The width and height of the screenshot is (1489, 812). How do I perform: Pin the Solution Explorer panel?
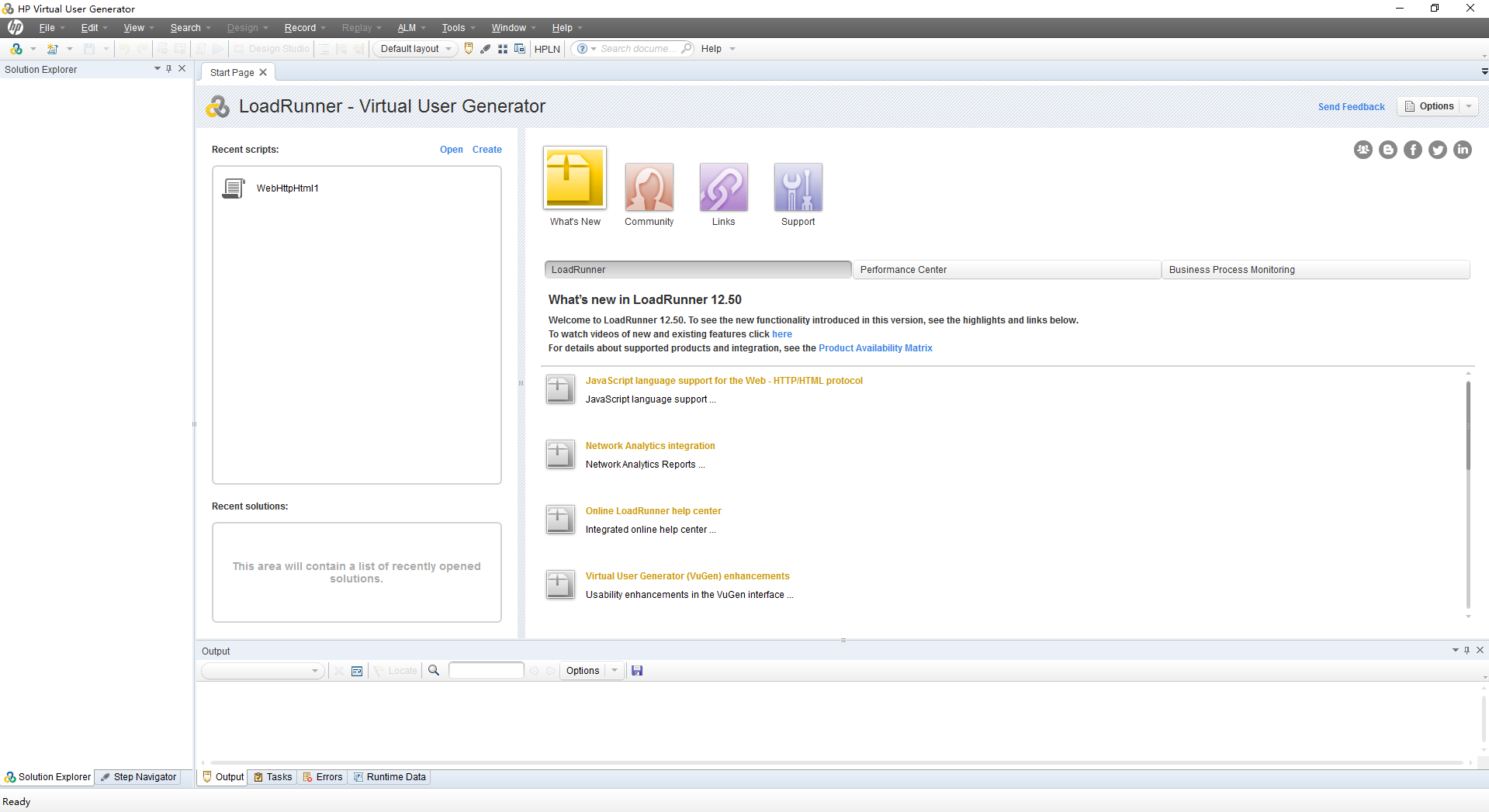(169, 69)
